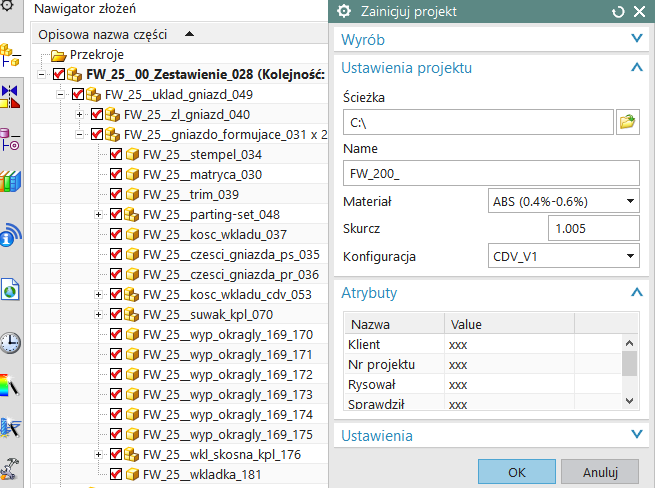655x488 pixels.
Task: Open the Materiał dropdown ABS (0.4%-0.6%)
Action: coord(564,201)
